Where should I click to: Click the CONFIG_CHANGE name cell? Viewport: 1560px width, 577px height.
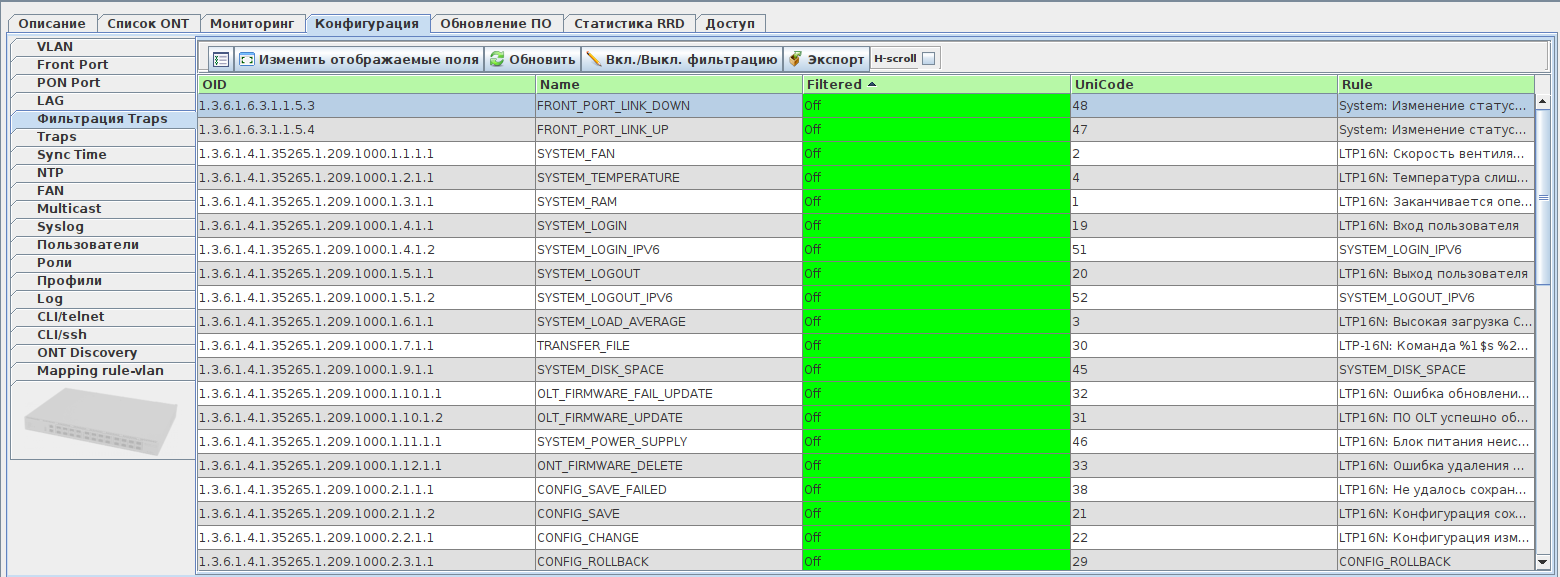click(x=669, y=537)
